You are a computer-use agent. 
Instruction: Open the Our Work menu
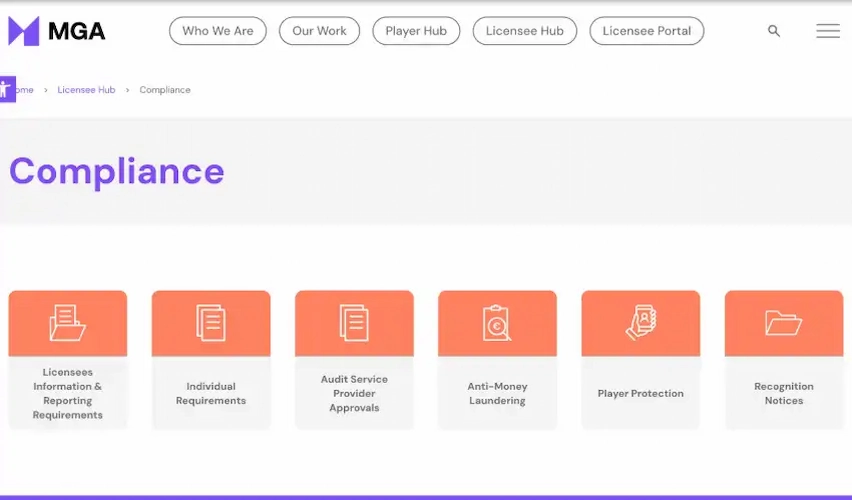click(x=319, y=31)
